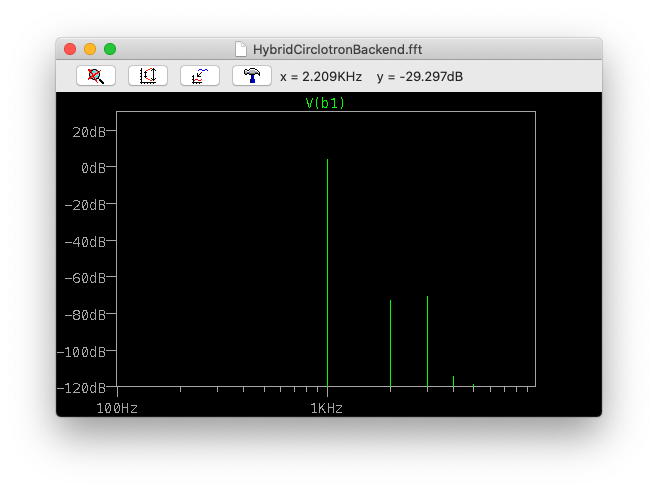Click the zoom-to-fit magnifier toolbar icon

96,76
